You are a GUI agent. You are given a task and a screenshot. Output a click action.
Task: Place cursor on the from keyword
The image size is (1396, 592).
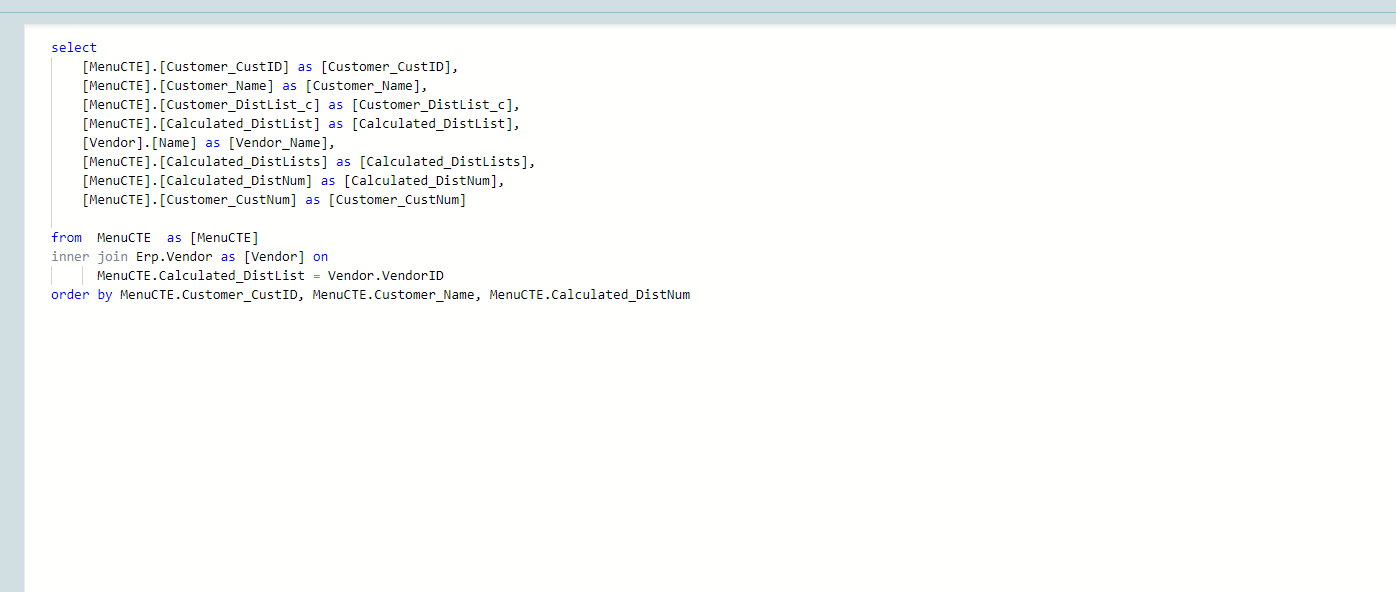pos(66,238)
